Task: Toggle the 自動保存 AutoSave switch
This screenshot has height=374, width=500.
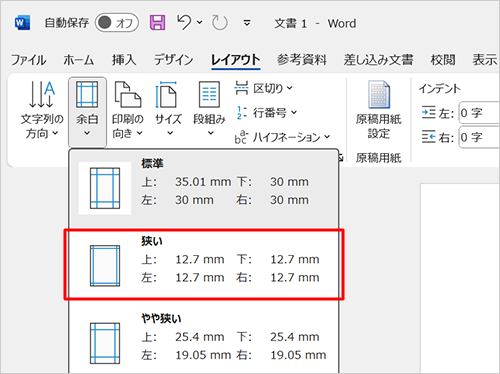Action: point(116,23)
